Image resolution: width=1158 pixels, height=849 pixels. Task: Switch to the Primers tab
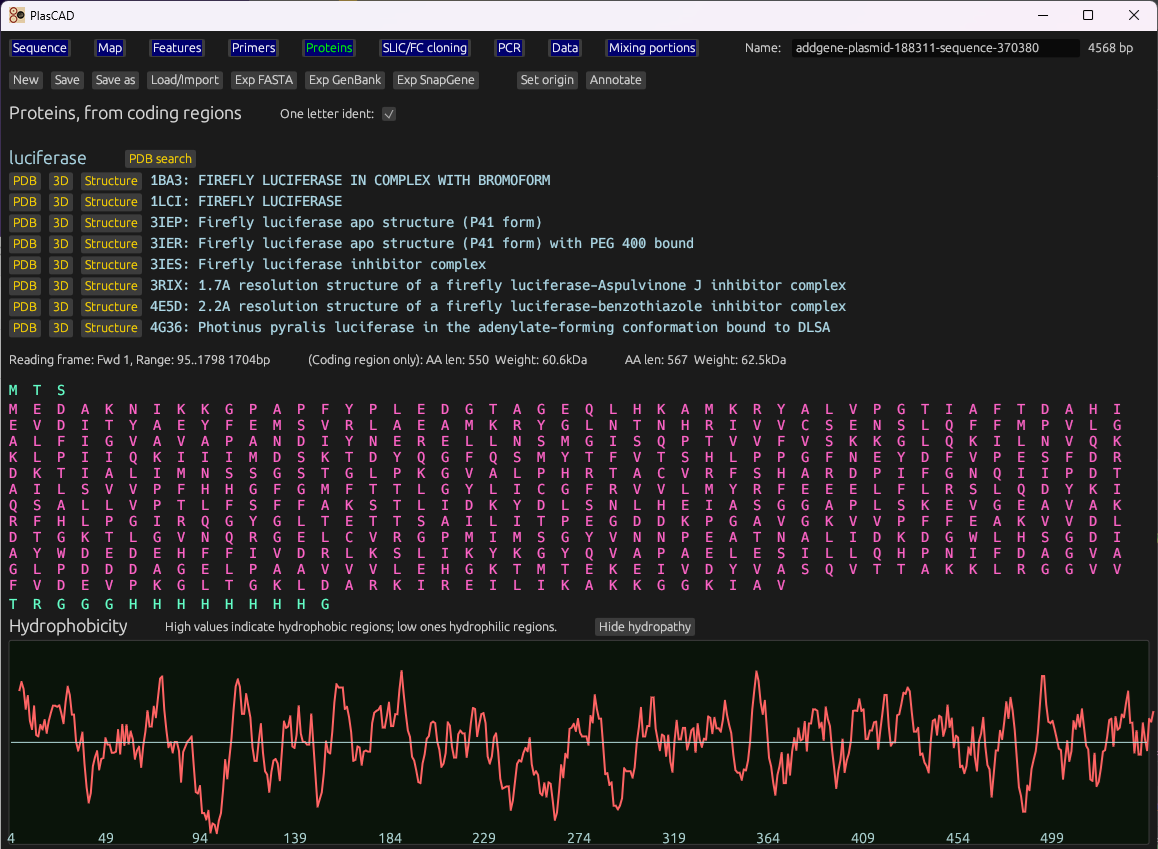(x=253, y=48)
